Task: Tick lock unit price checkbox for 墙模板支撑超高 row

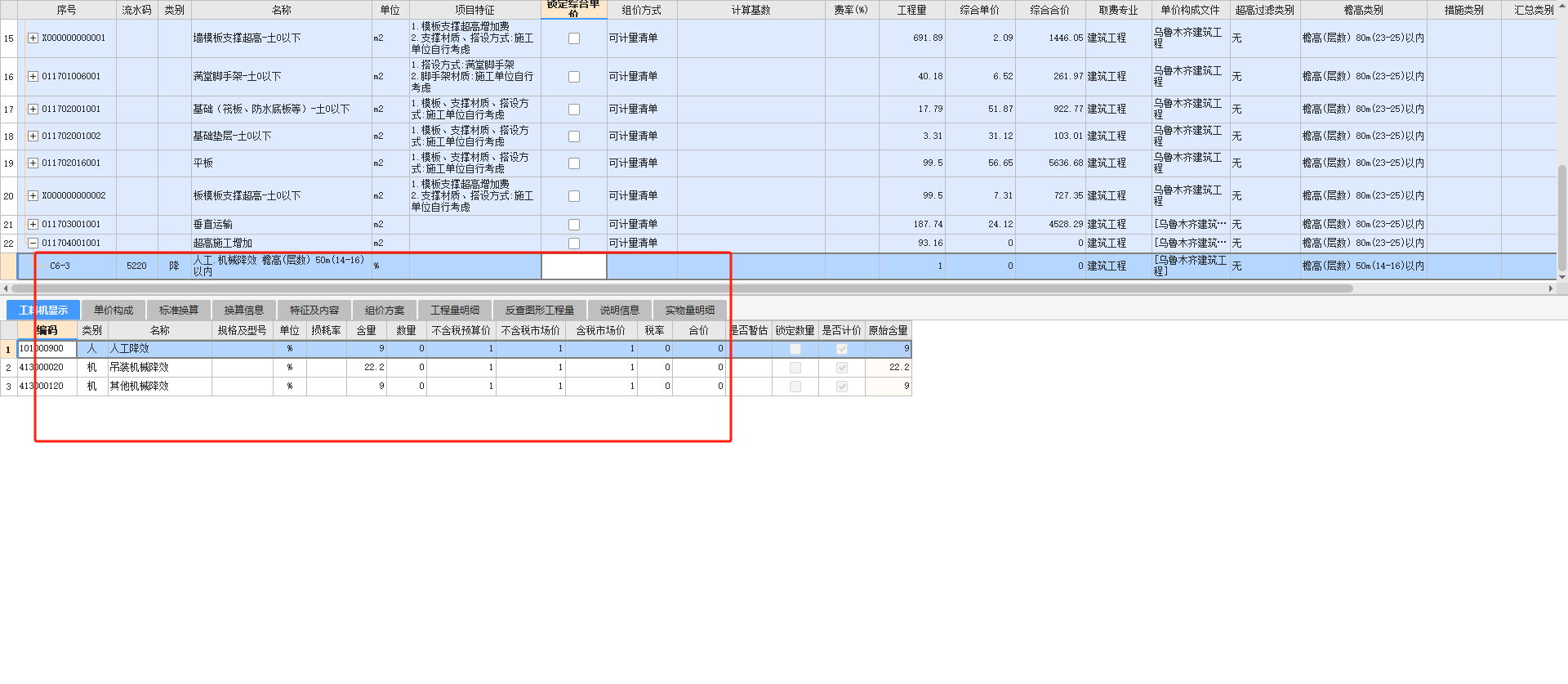Action: (x=574, y=38)
